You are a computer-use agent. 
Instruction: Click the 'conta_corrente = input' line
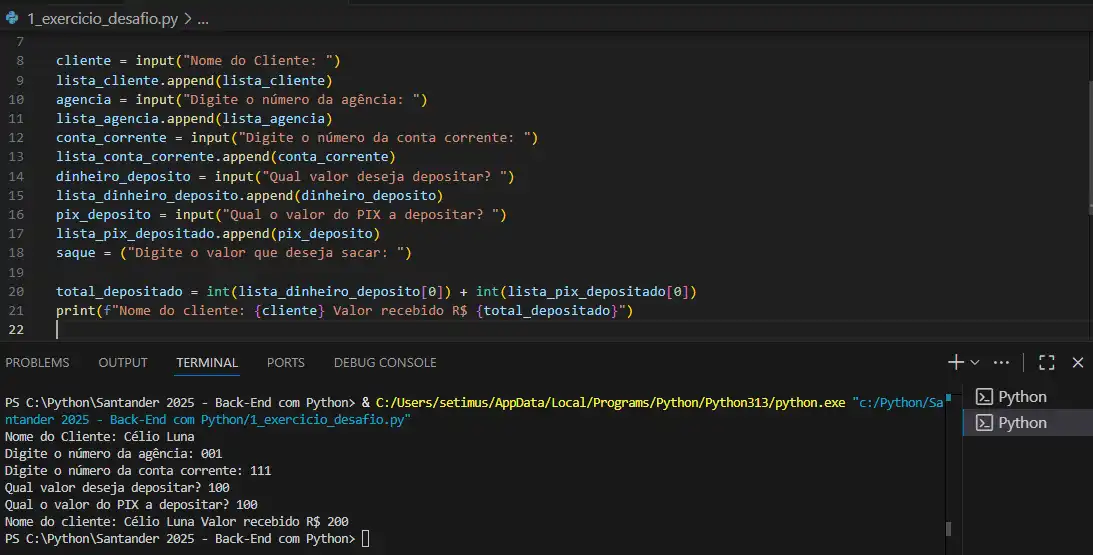coord(297,137)
